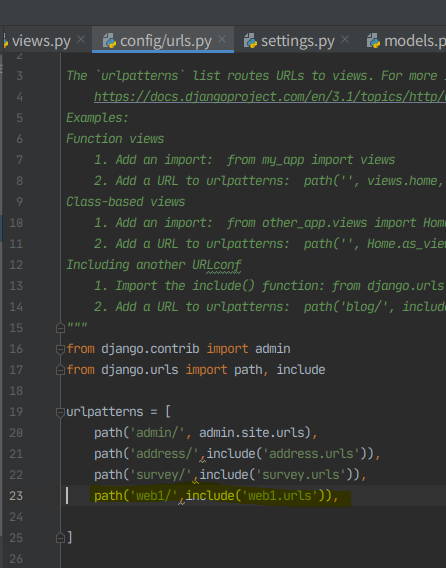Viewport: 446px width, 568px height.
Task: Click 'Class-based views' comment text
Action: point(125,202)
